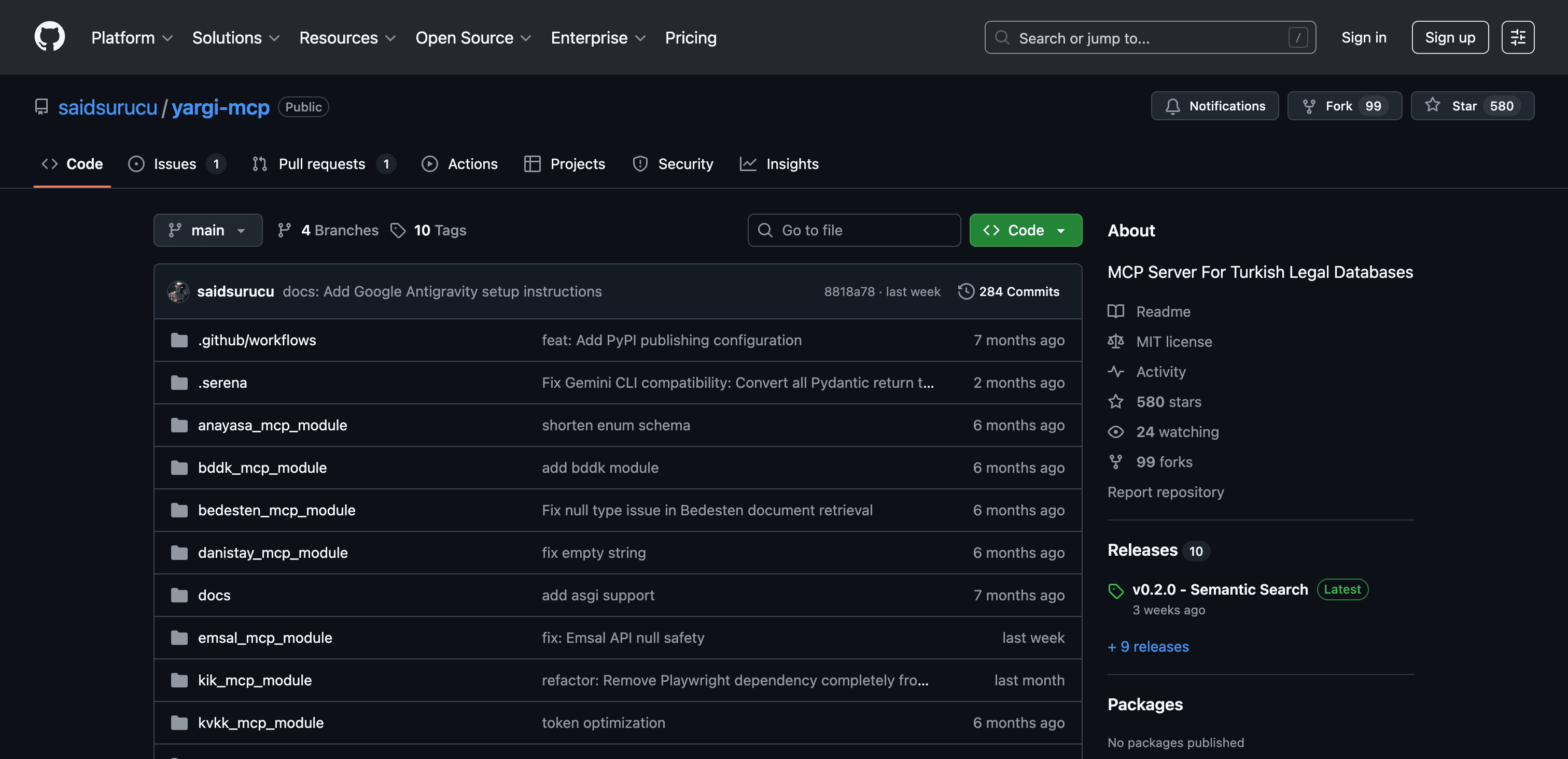This screenshot has height=759, width=1568.
Task: Open the .serena folder
Action: click(222, 383)
